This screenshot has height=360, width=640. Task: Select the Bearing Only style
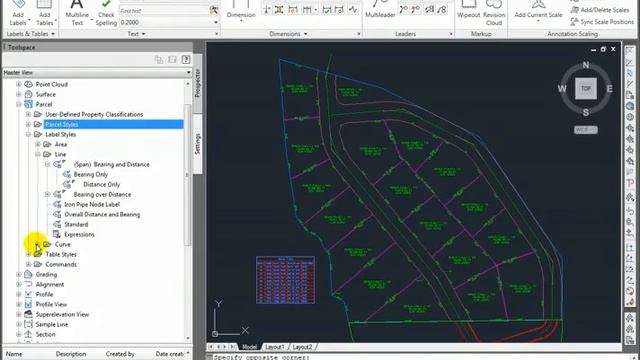pyautogui.click(x=91, y=174)
